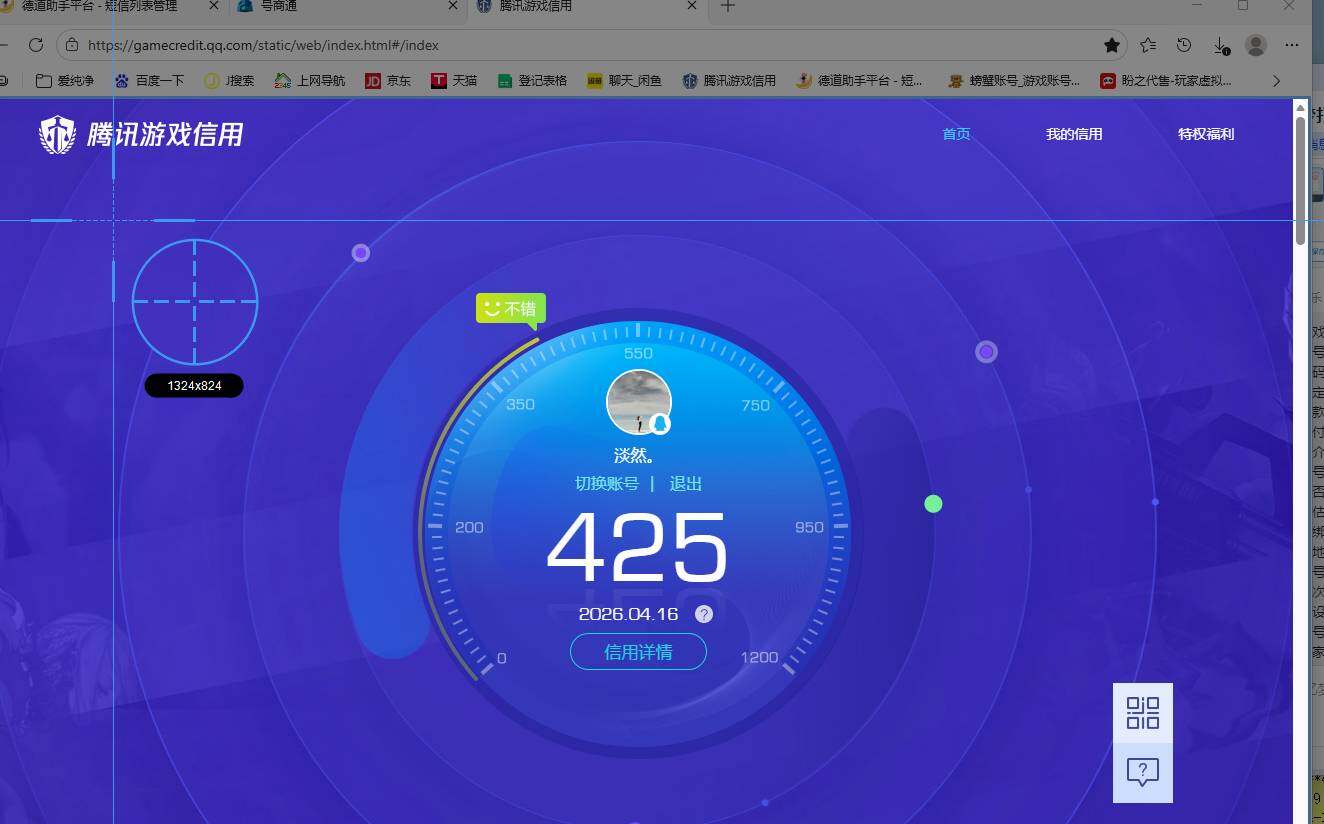
Task: Expand the bookmarks bar overflow chevron
Action: 1276,81
